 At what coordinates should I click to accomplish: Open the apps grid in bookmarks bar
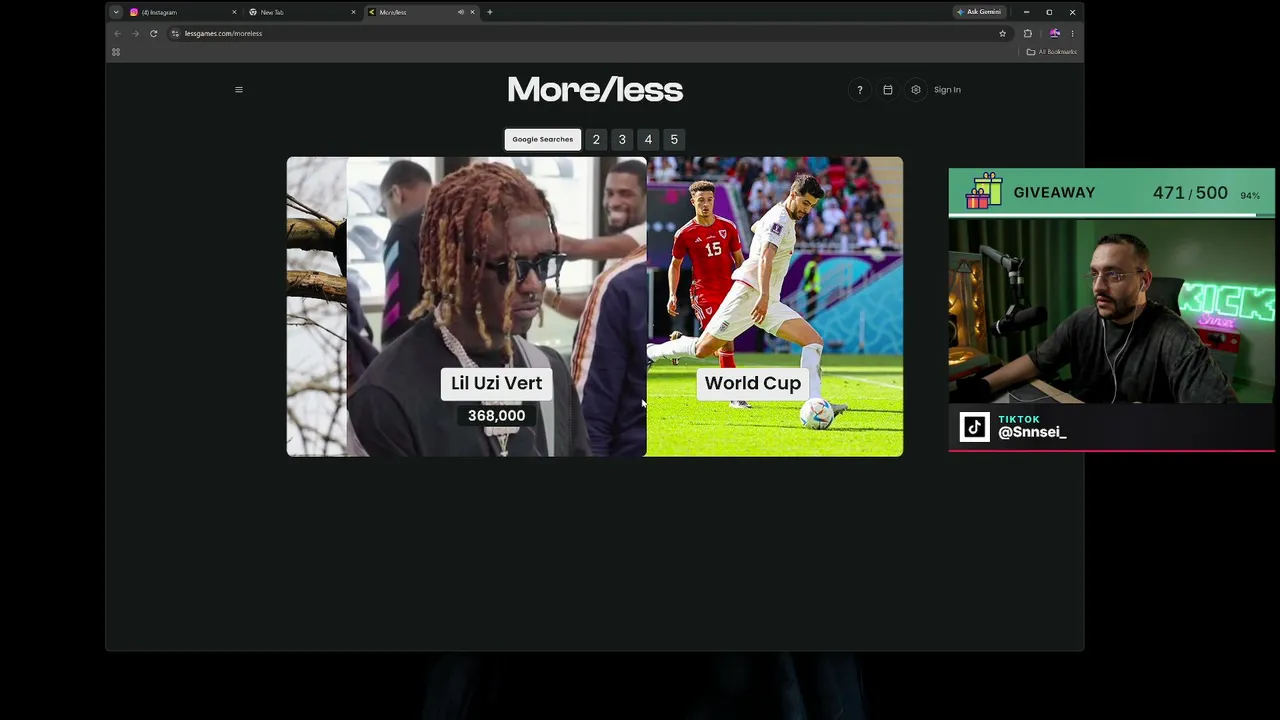click(x=116, y=52)
